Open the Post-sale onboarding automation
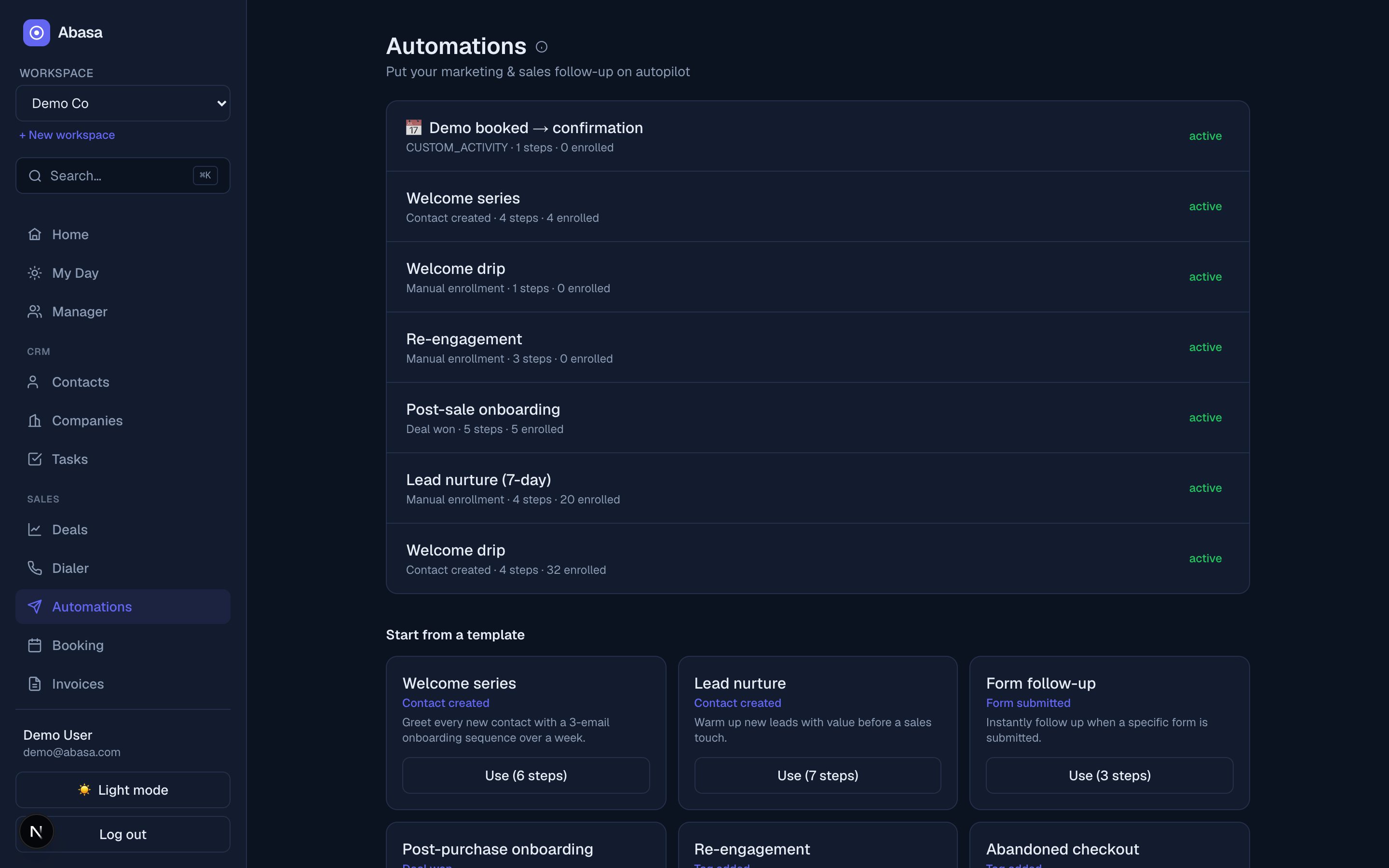The height and width of the screenshot is (868, 1389). click(817, 418)
